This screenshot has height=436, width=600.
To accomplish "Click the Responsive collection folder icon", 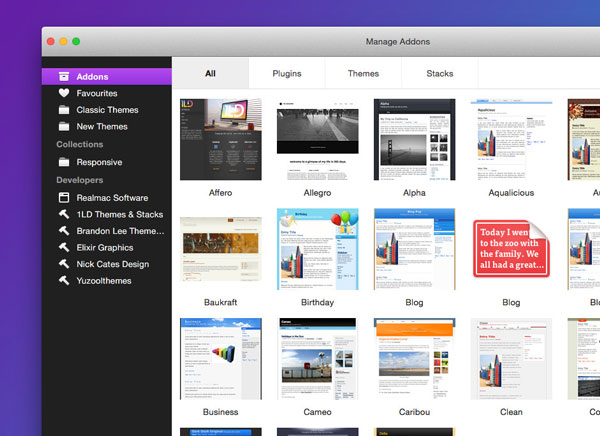I will pyautogui.click(x=64, y=162).
